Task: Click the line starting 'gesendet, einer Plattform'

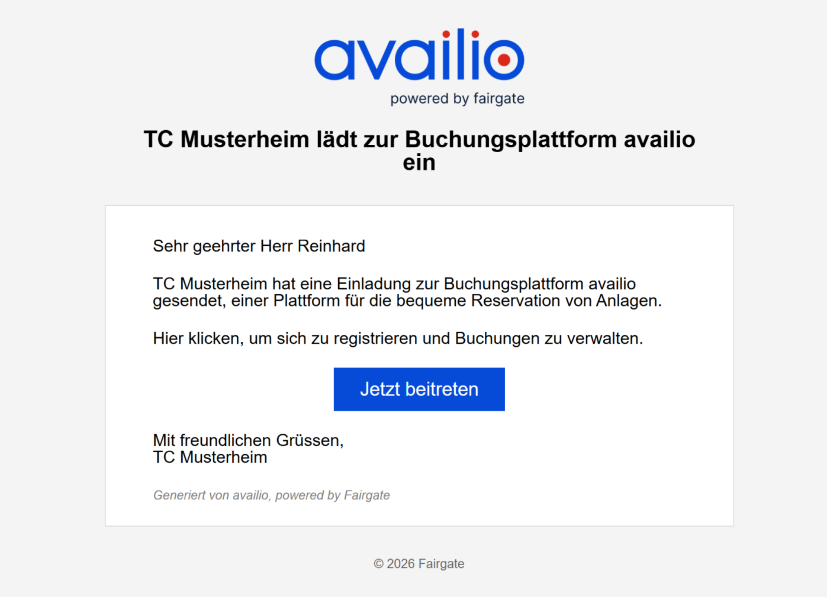Action: point(407,300)
